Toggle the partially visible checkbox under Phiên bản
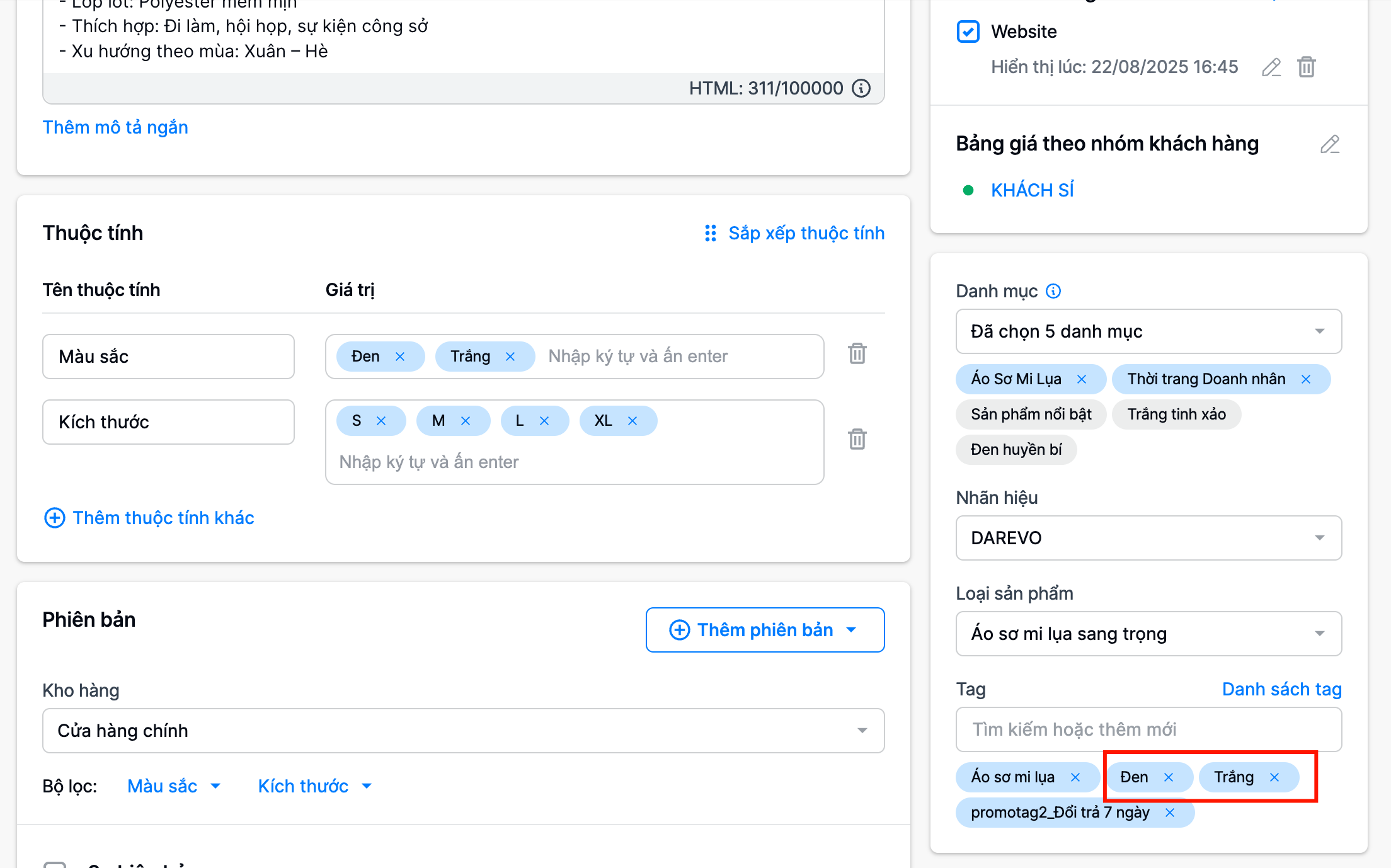This screenshot has width=1391, height=868. pyautogui.click(x=55, y=864)
